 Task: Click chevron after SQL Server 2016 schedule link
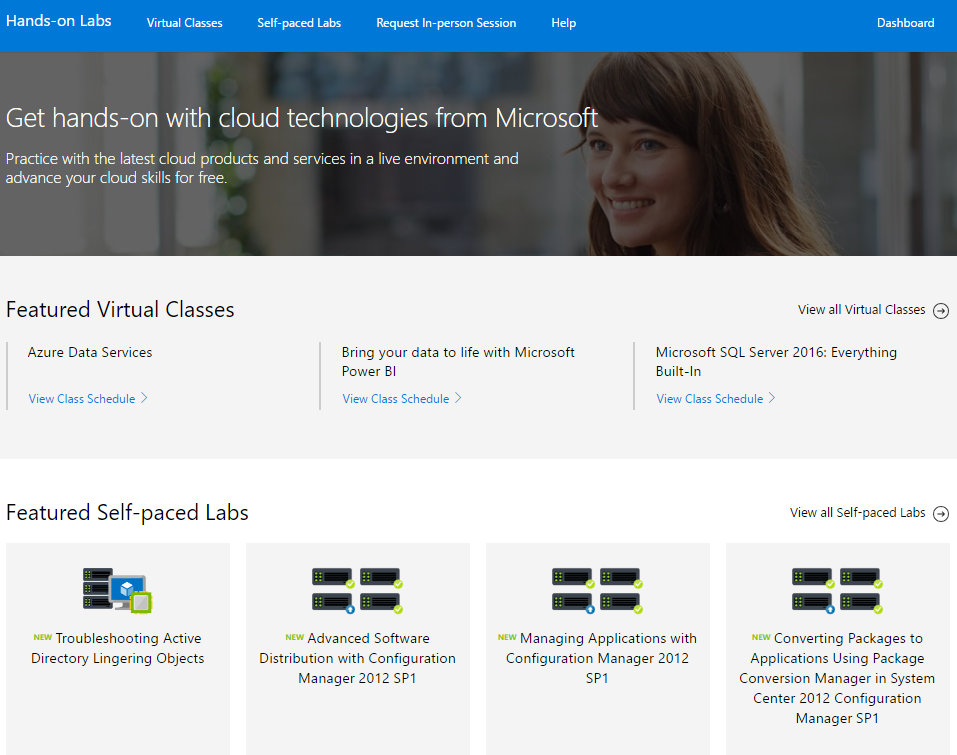772,398
